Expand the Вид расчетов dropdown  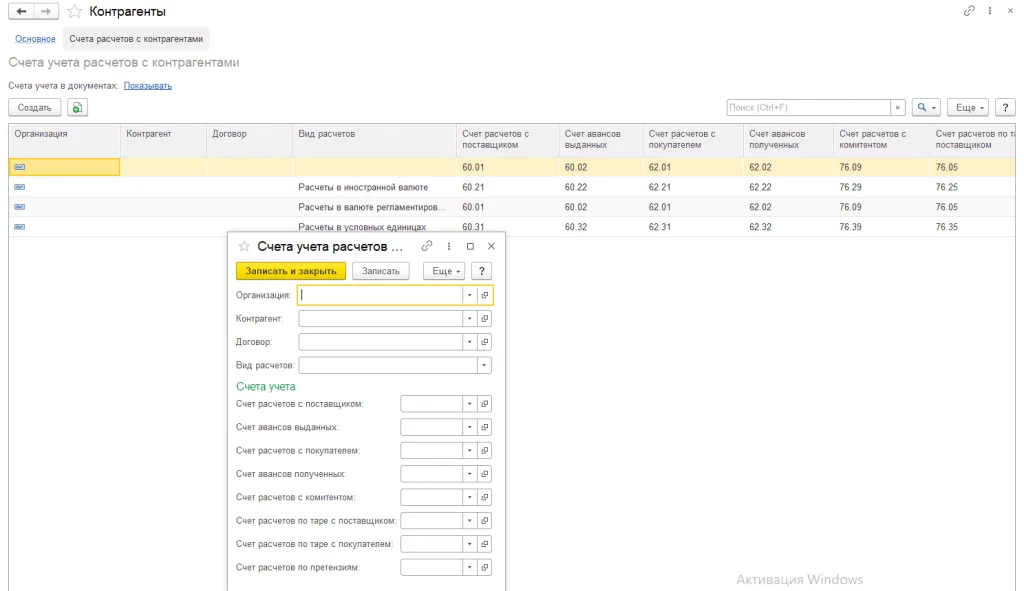[x=484, y=365]
